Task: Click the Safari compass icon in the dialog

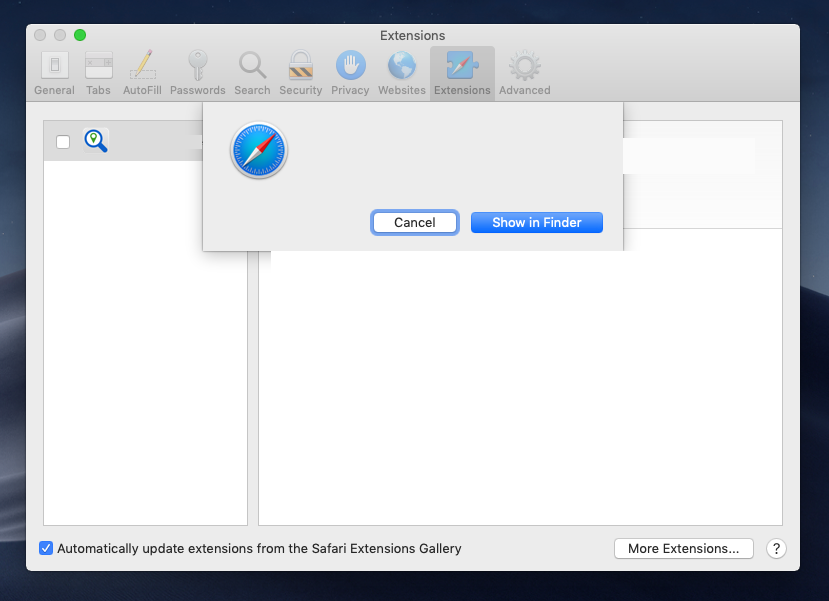Action: [259, 152]
